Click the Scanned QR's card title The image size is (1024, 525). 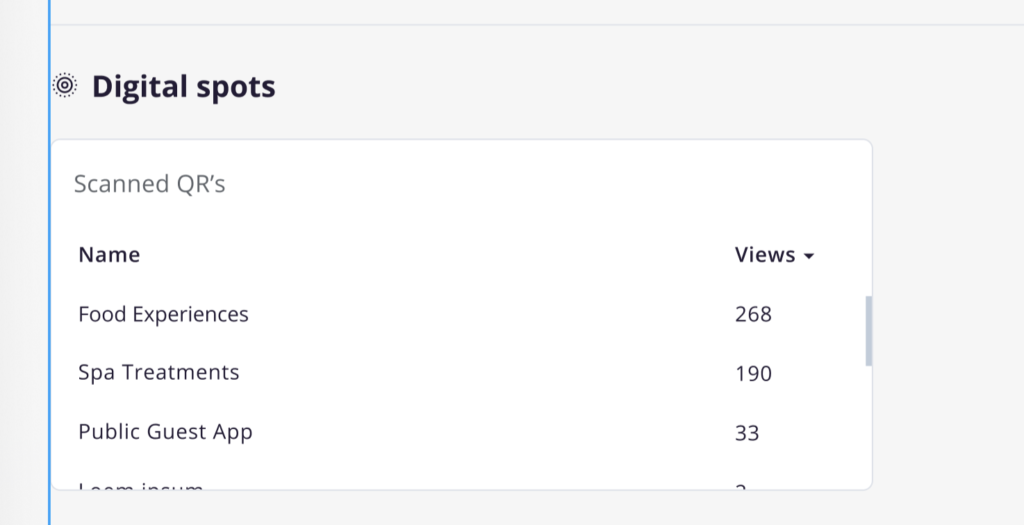point(150,184)
